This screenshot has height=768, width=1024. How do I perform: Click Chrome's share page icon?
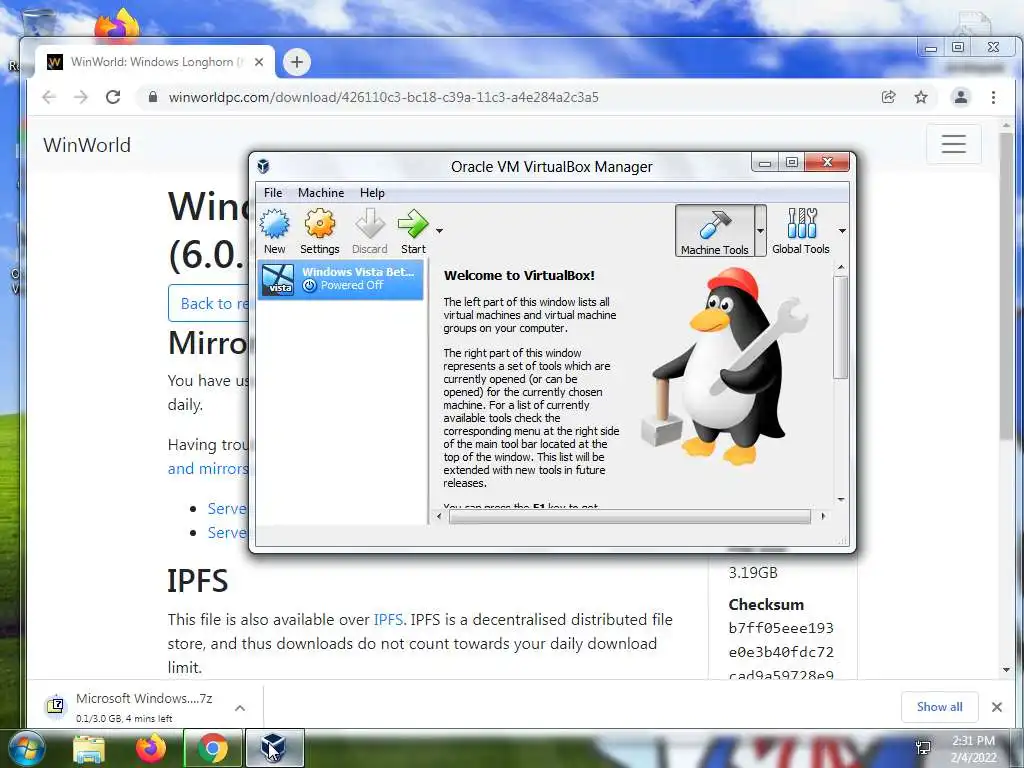click(888, 97)
